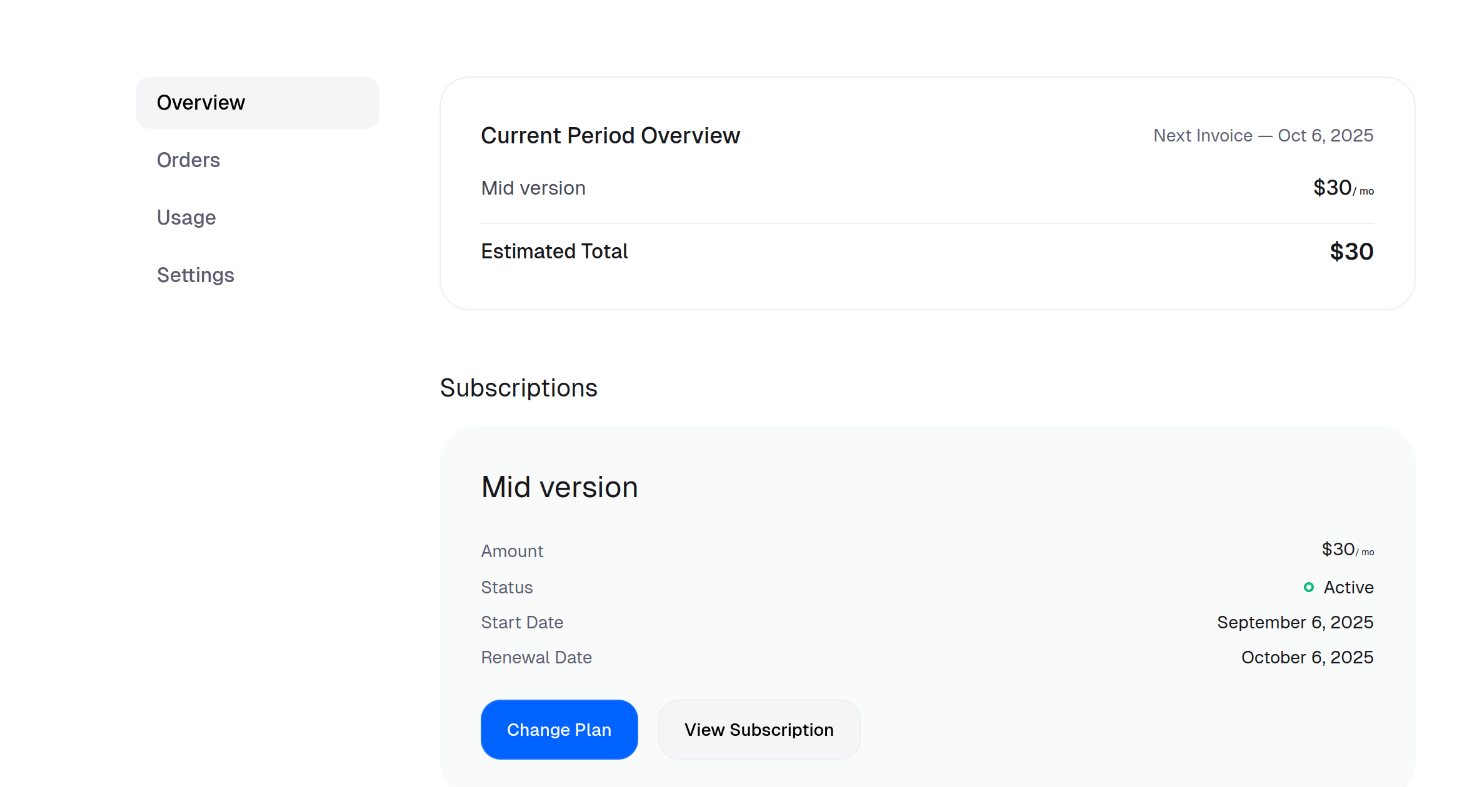Click the September 6, 2025 start date
The width and height of the screenshot is (1482, 787).
1295,622
